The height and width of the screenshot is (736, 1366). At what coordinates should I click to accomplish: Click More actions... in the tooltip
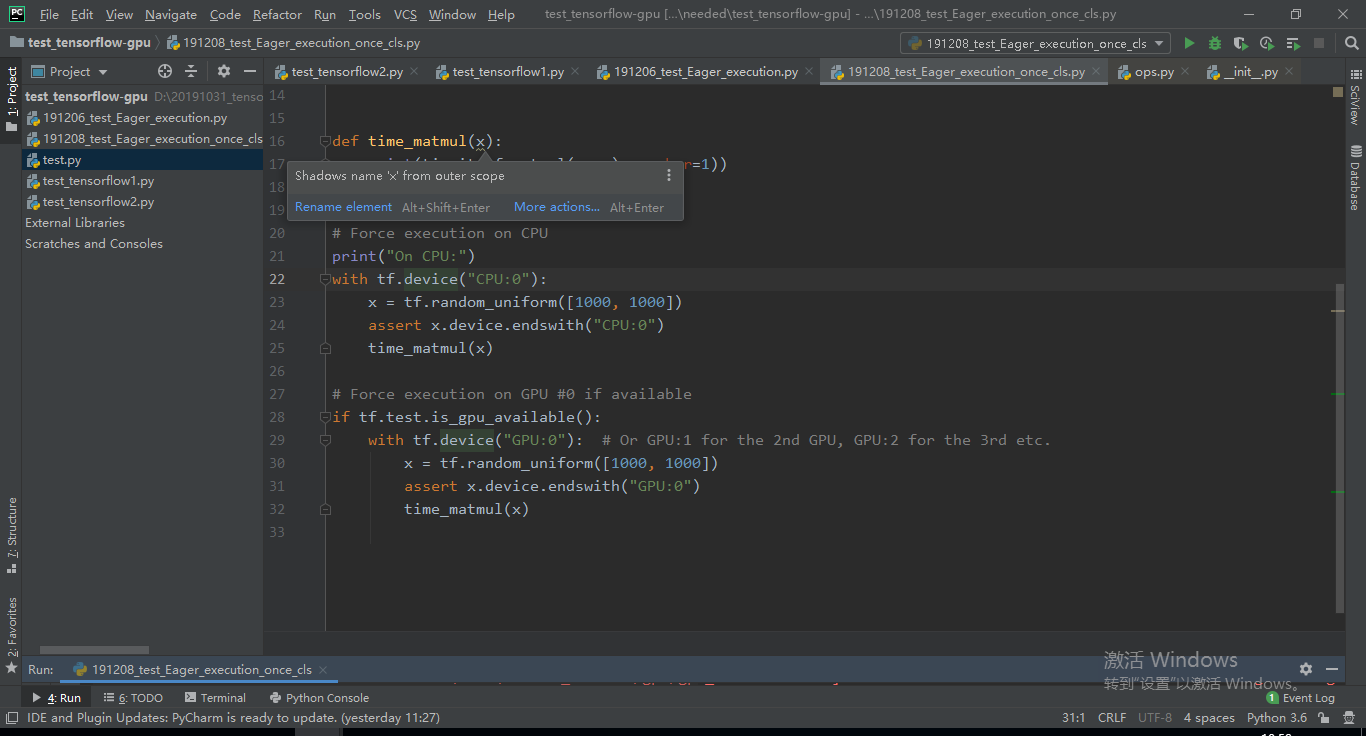click(557, 207)
